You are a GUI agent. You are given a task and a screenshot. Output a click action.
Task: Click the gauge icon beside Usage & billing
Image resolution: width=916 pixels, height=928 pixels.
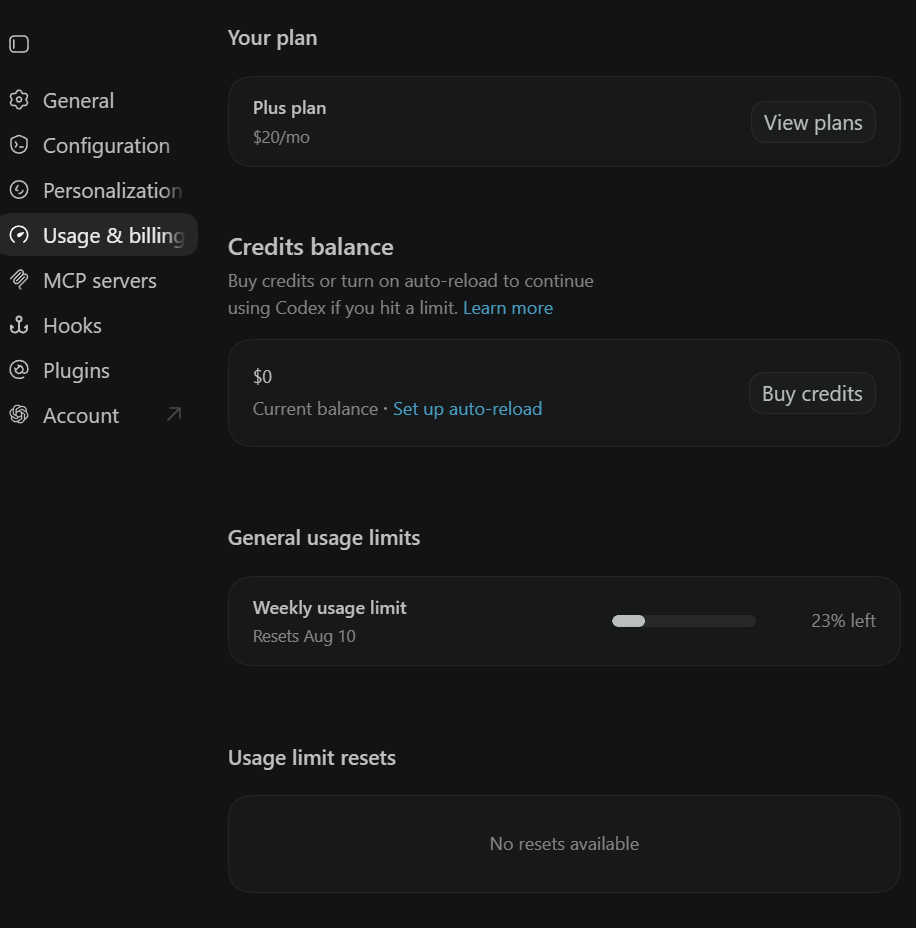19,235
